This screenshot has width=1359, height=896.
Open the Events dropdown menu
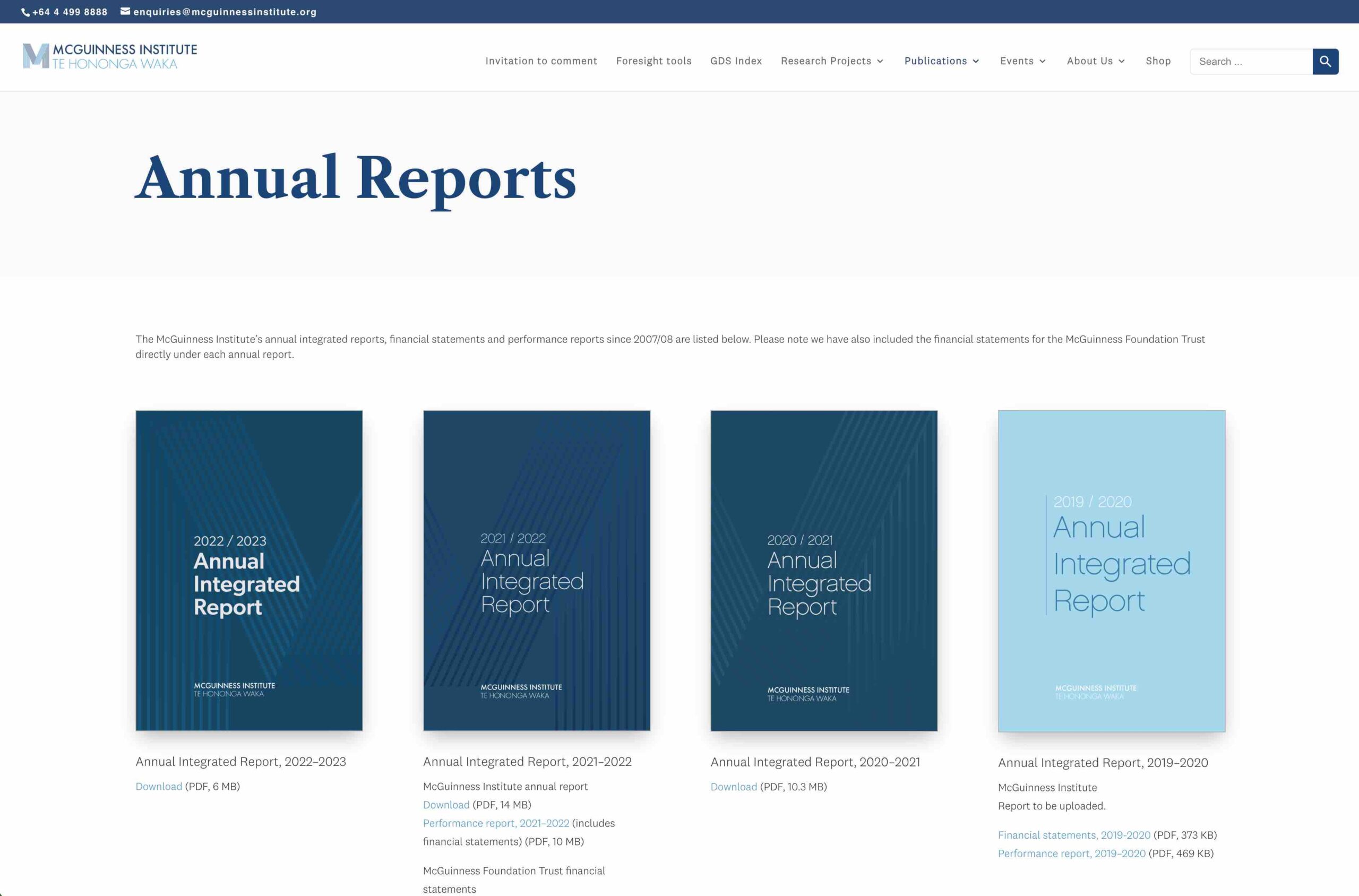(1022, 61)
